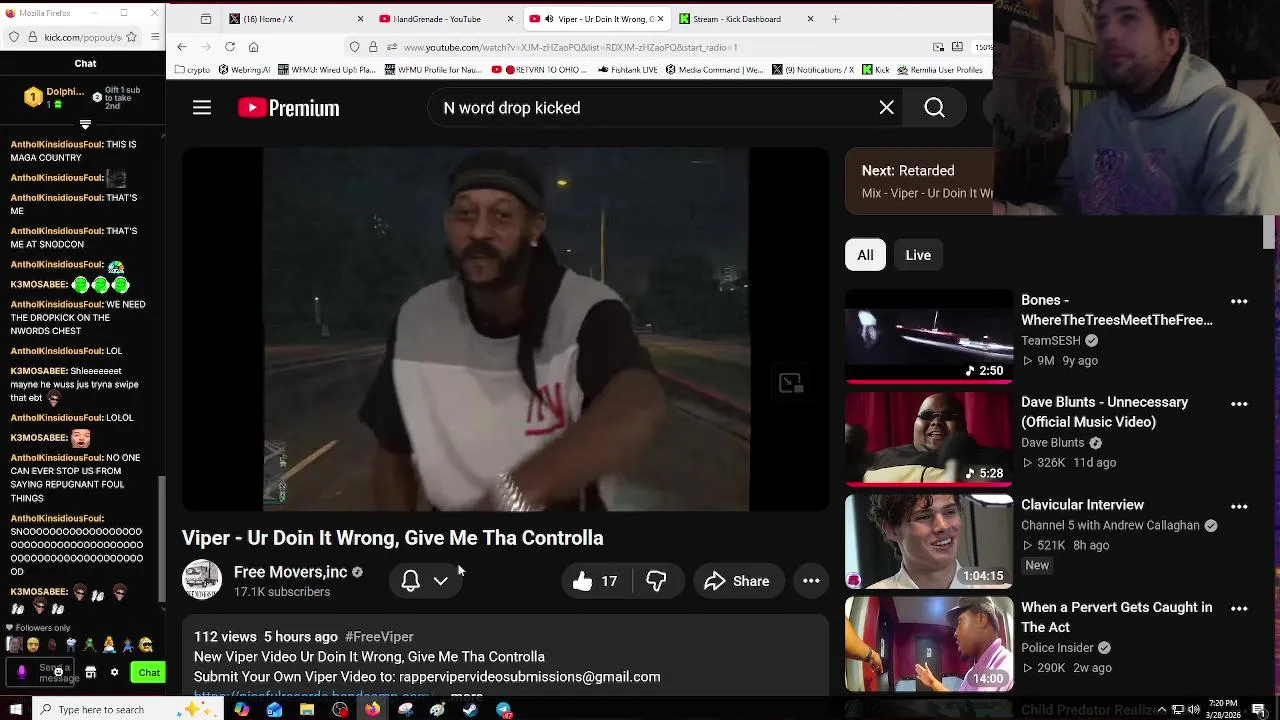1280x720 pixels.
Task: Send message with green Chat button
Action: tap(148, 673)
